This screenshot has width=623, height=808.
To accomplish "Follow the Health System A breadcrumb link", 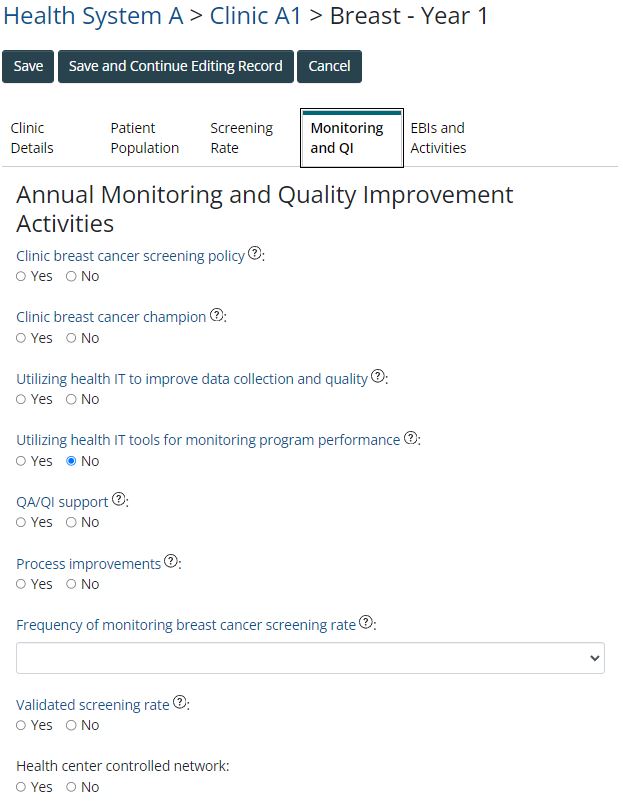I will click(93, 16).
